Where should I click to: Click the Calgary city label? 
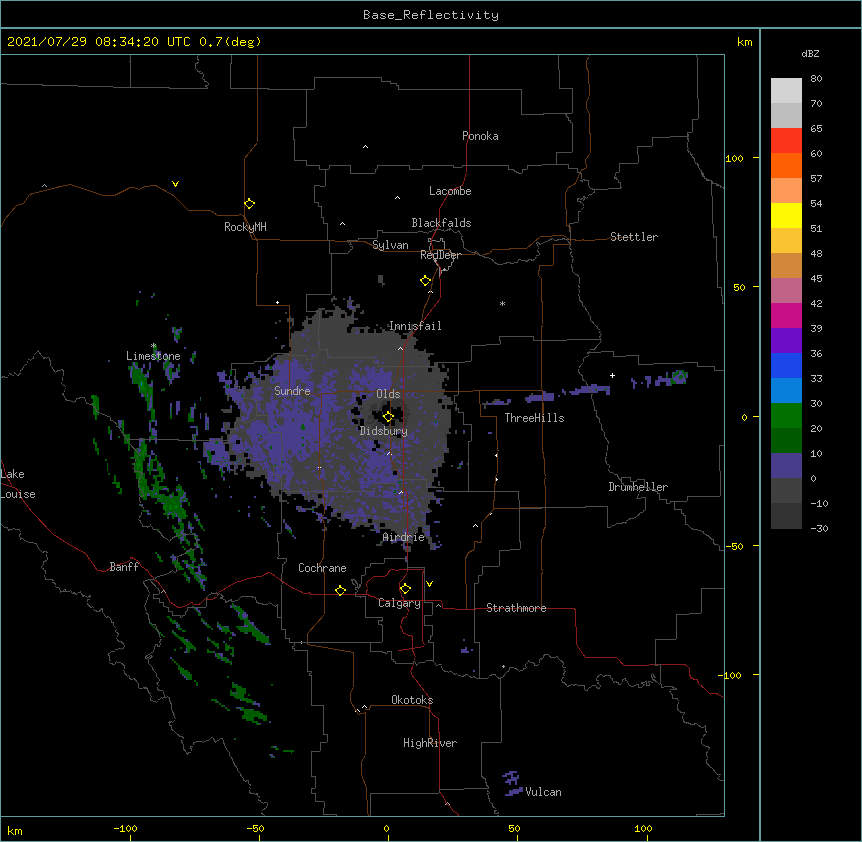click(x=399, y=603)
